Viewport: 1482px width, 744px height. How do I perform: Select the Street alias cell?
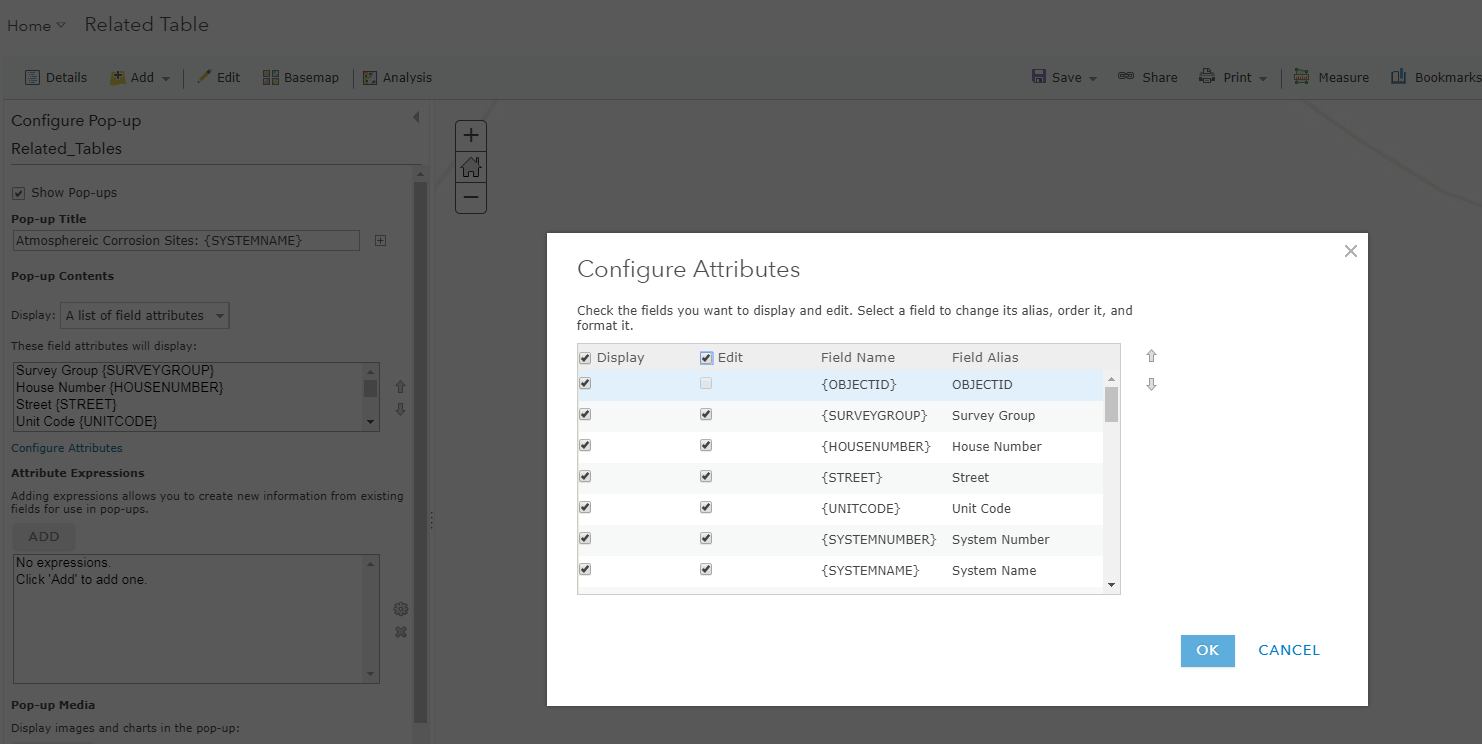(970, 477)
